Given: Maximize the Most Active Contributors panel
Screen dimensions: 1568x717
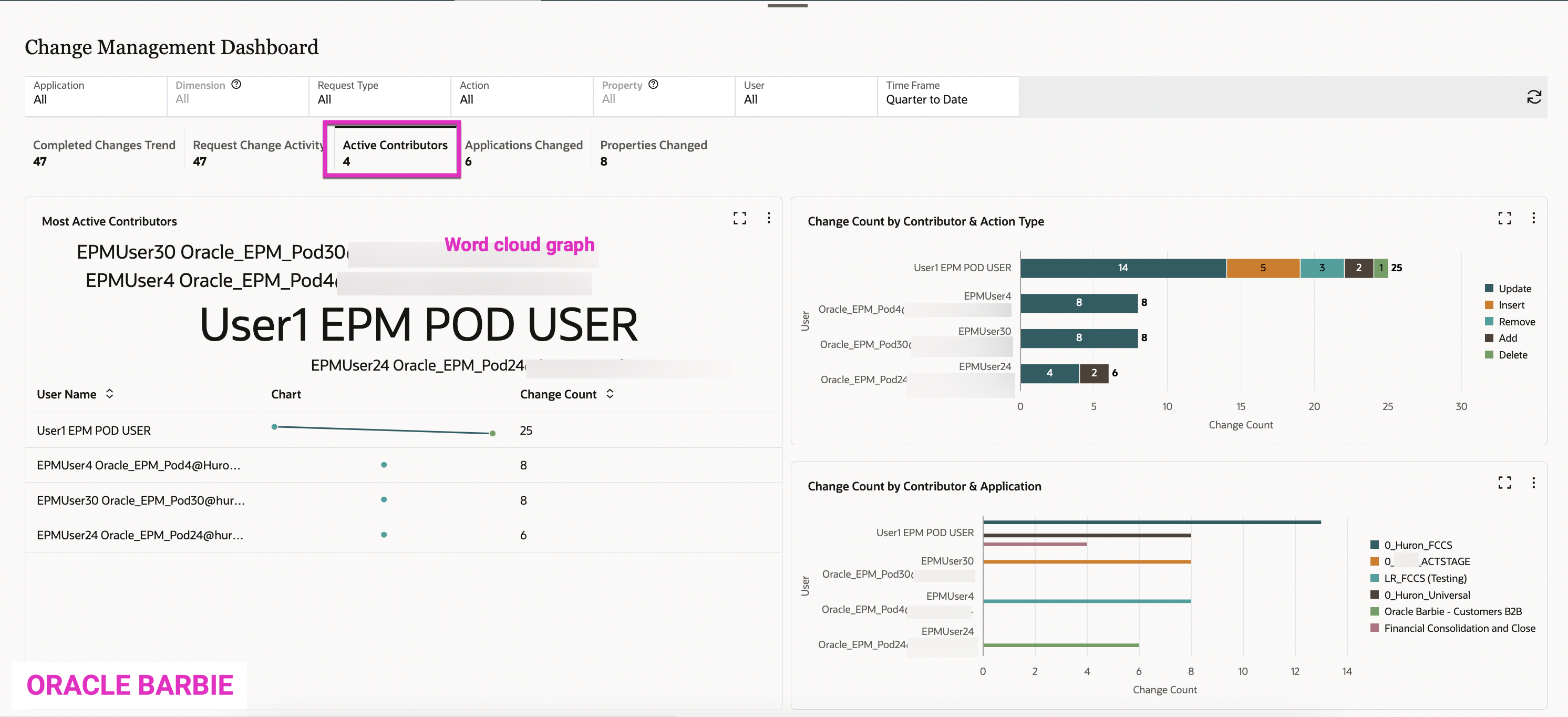Looking at the screenshot, I should tap(739, 219).
